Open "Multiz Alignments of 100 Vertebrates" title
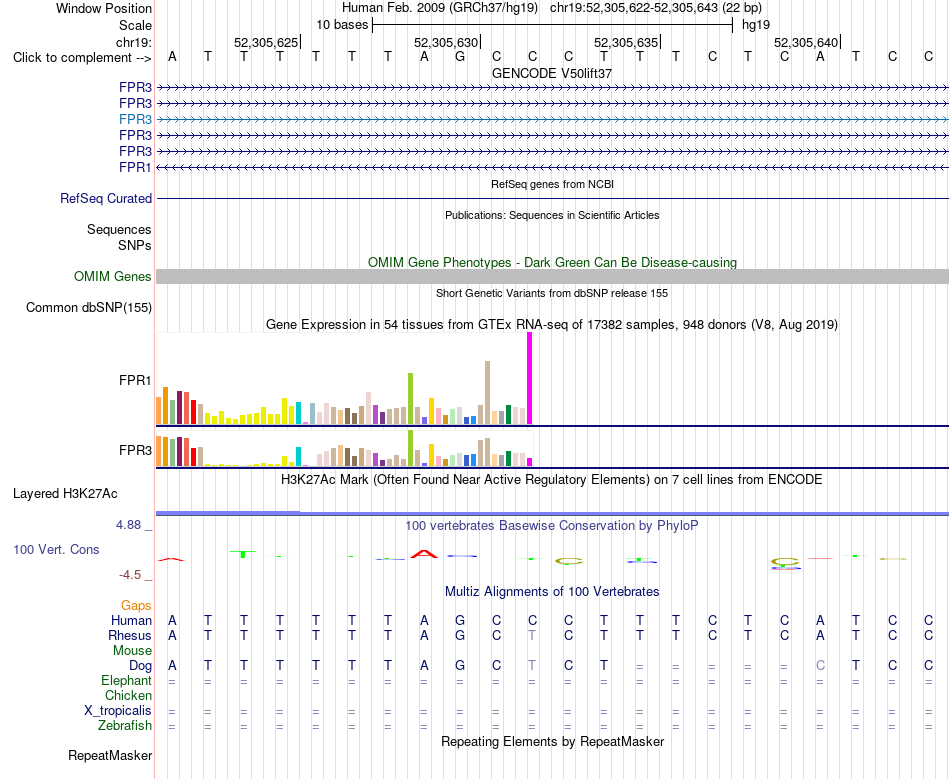 point(552,592)
